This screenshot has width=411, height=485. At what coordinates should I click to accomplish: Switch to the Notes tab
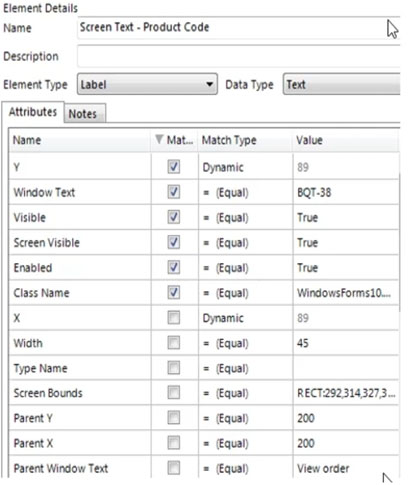click(85, 114)
